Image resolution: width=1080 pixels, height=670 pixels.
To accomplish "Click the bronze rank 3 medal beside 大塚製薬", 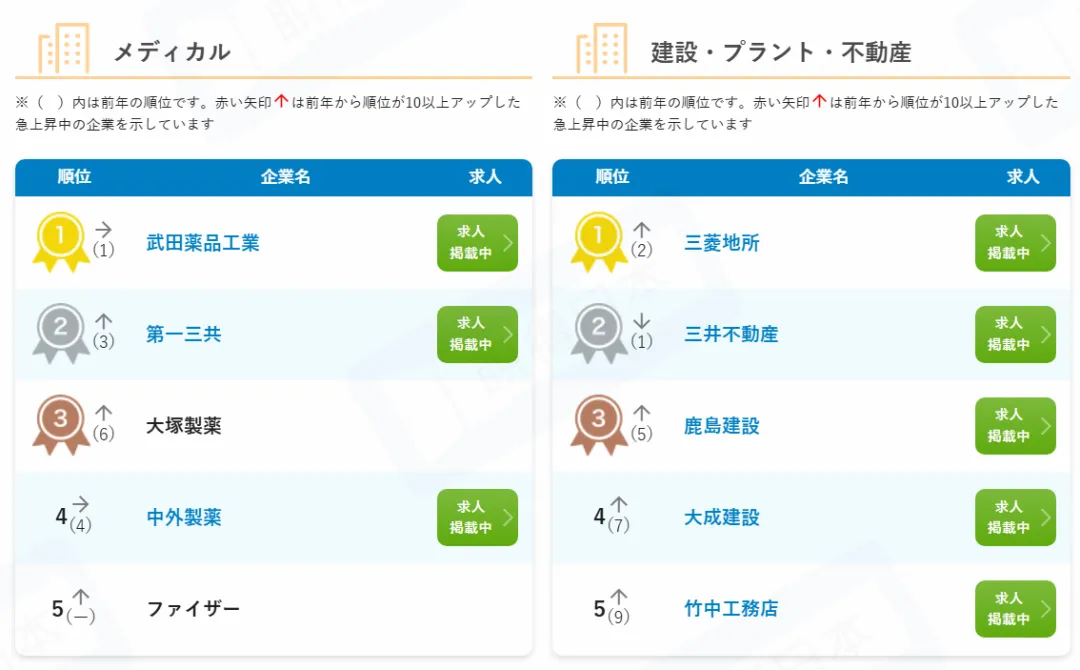I will (61, 425).
